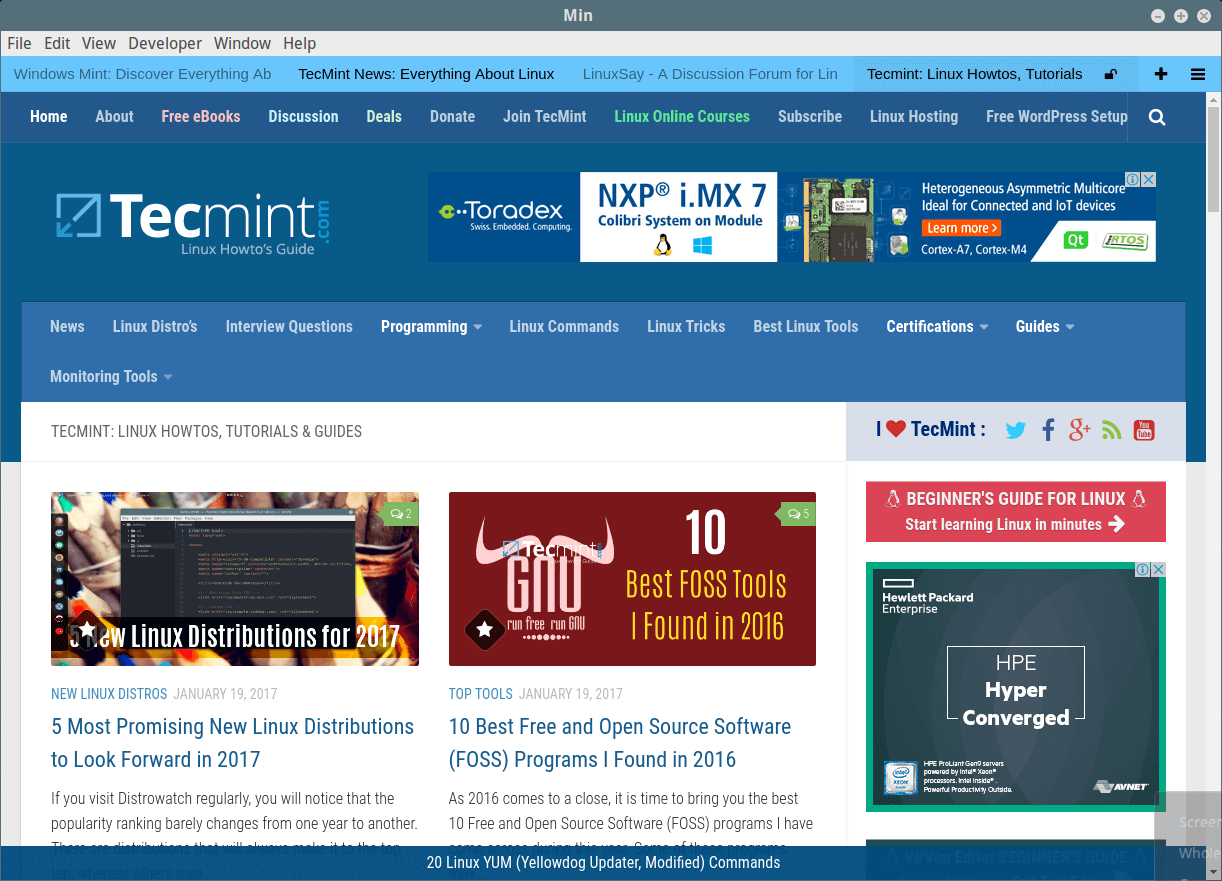Open Interview Questions link
Viewport: 1222px width, 881px height.
click(289, 327)
